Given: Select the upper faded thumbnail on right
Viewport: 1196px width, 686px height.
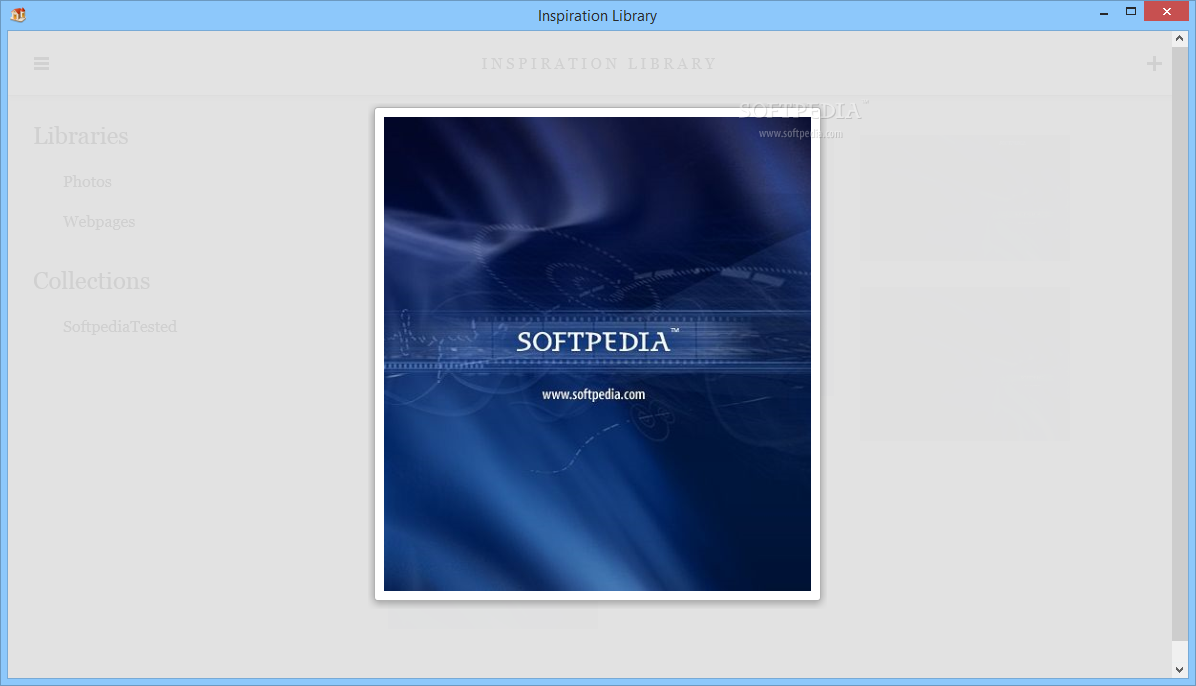Looking at the screenshot, I should (965, 198).
